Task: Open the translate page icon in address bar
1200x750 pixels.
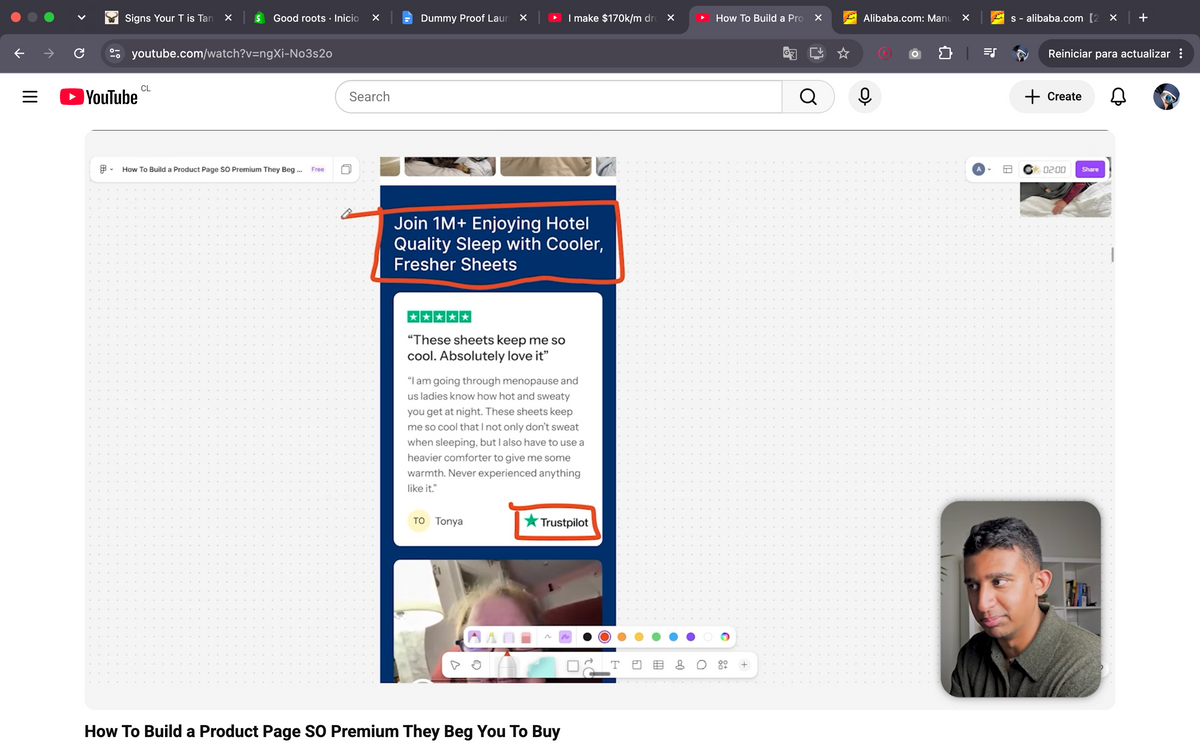Action: 790,53
